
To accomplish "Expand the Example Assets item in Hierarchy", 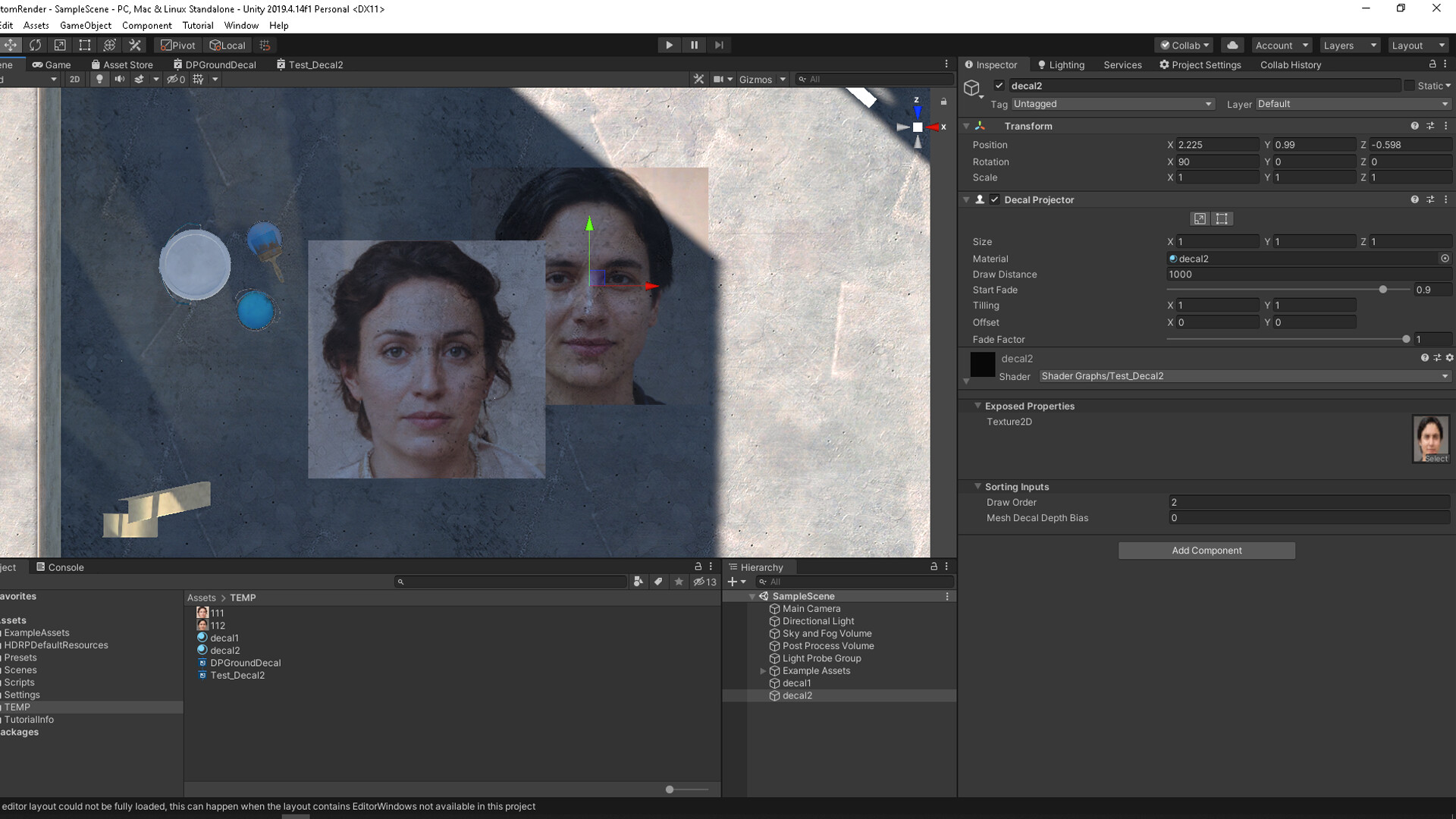I will pyautogui.click(x=763, y=670).
